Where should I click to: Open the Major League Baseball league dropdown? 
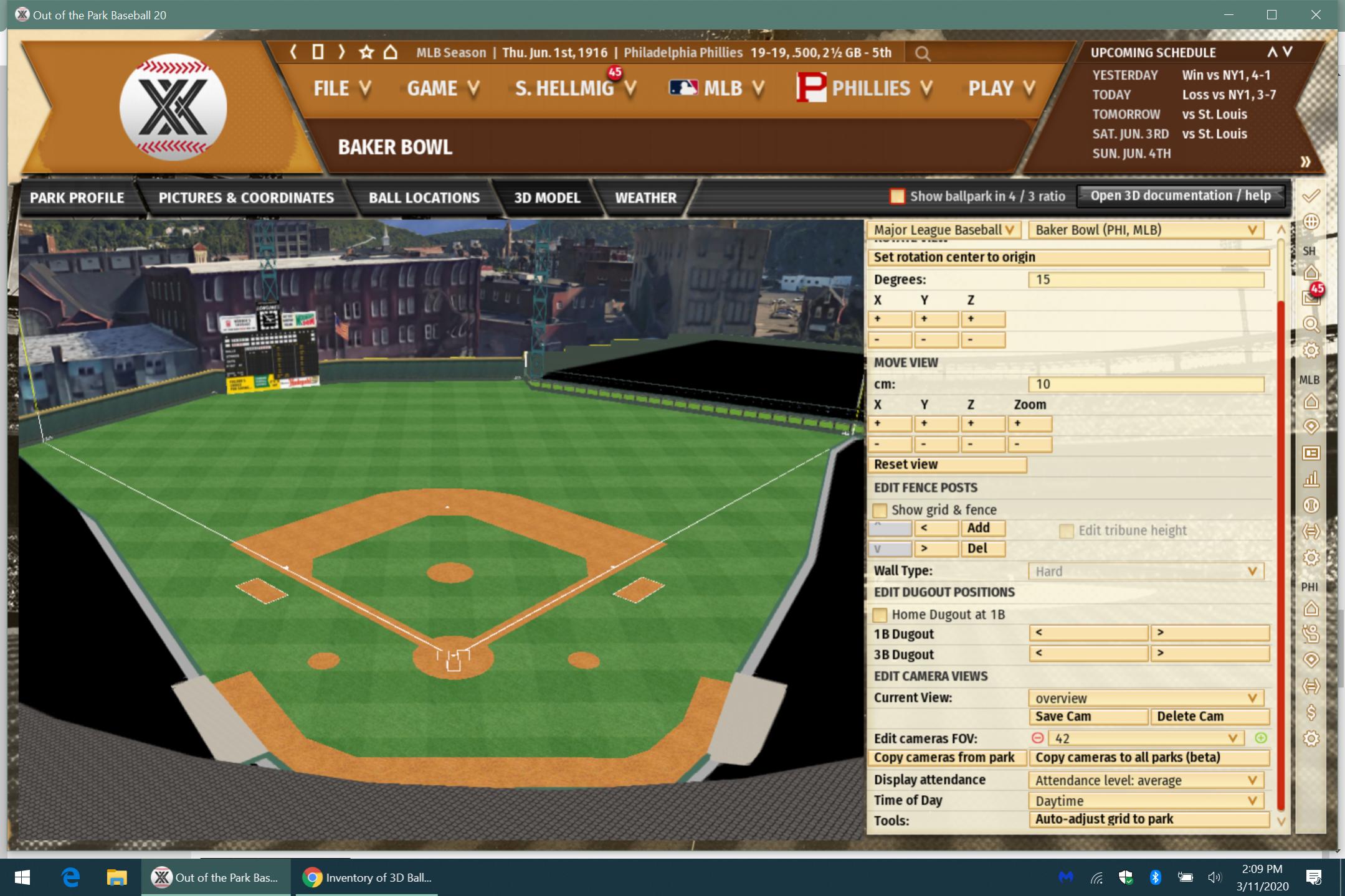(x=944, y=230)
